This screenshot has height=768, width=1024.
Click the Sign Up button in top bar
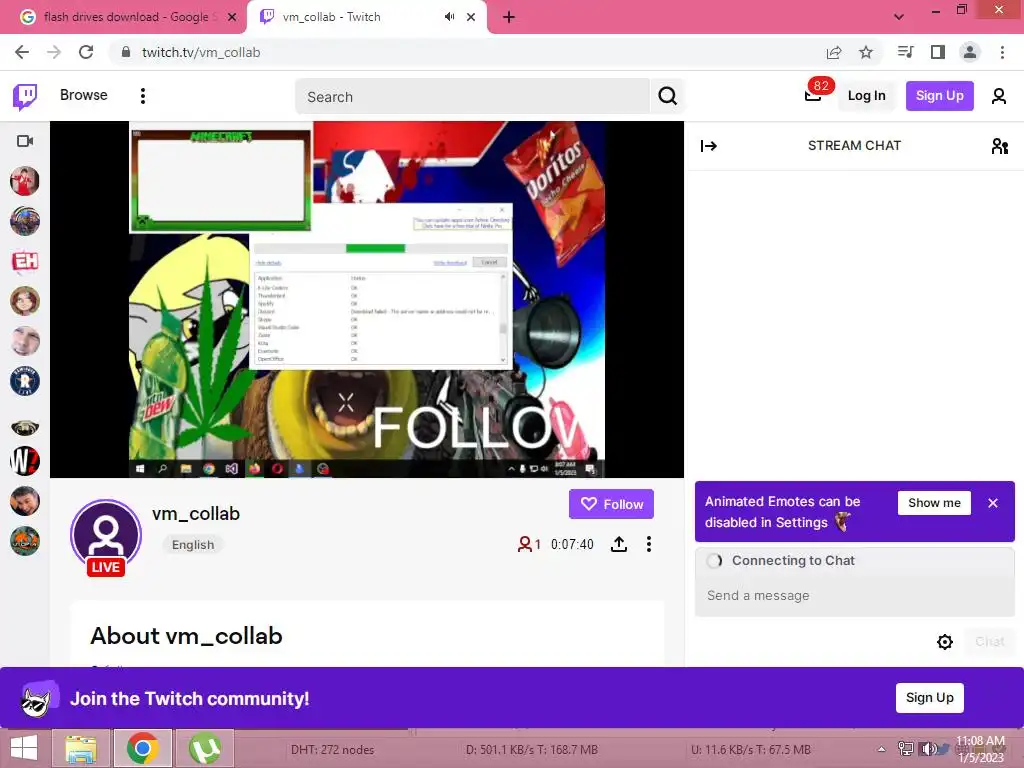pos(939,96)
